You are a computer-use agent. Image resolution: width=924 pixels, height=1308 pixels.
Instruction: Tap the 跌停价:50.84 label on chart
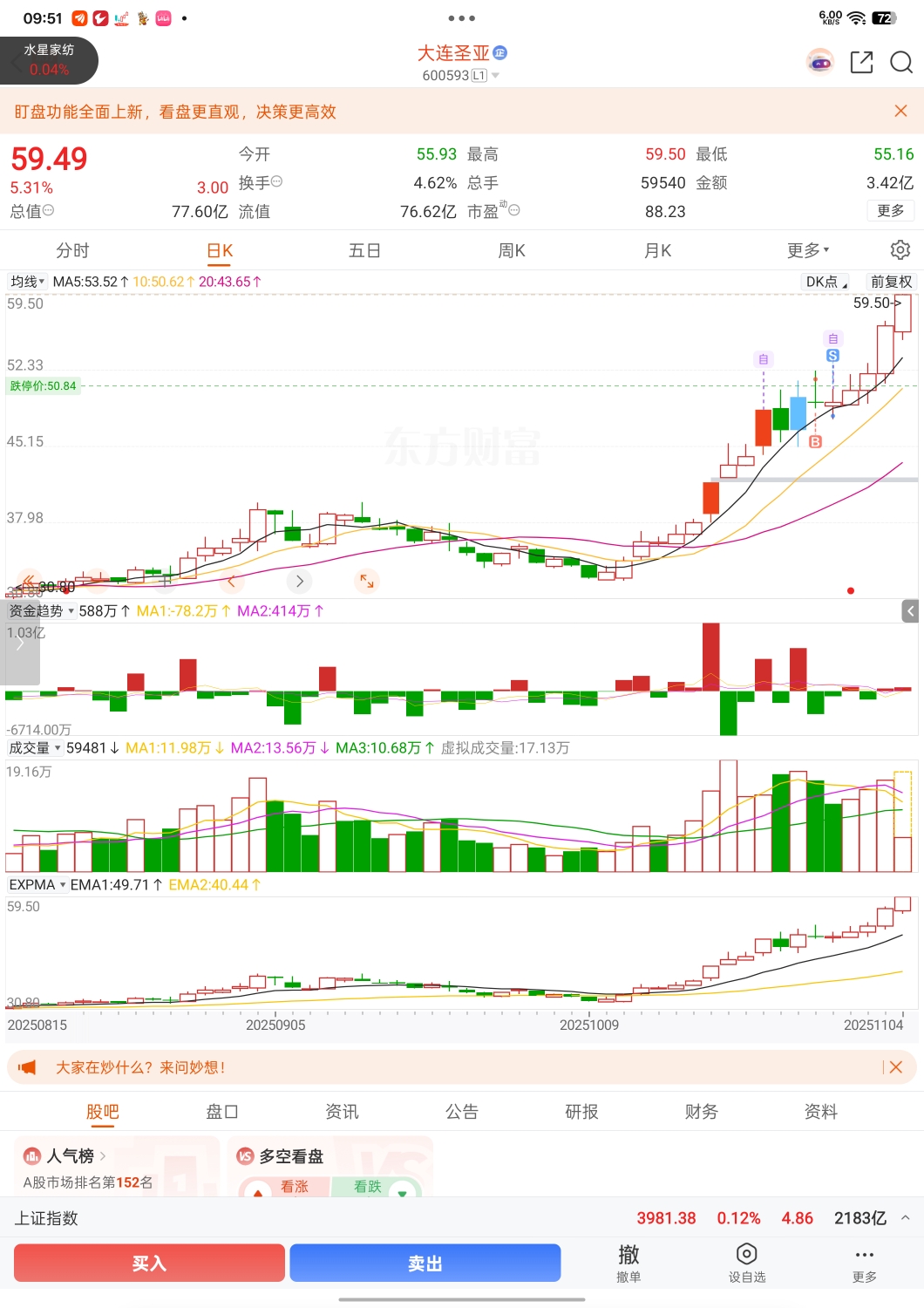click(x=44, y=385)
